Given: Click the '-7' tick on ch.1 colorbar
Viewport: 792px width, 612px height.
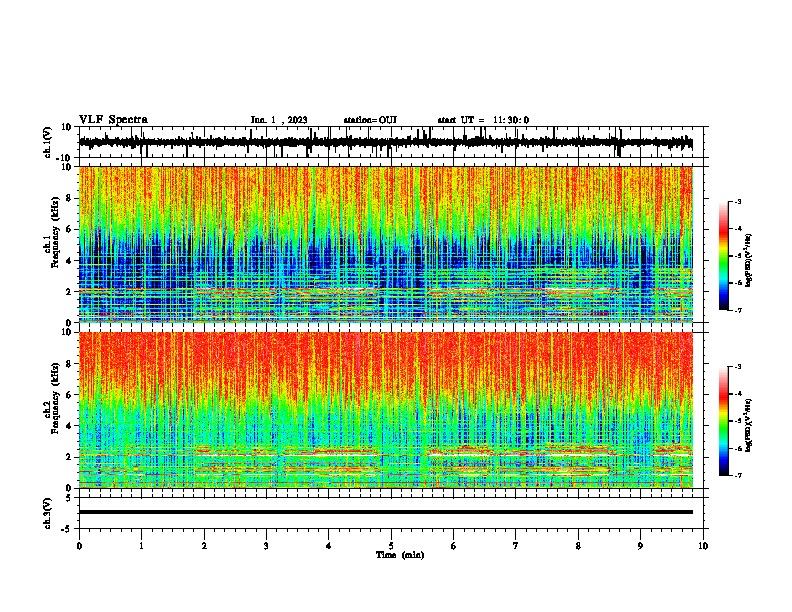Looking at the screenshot, I should click(737, 310).
